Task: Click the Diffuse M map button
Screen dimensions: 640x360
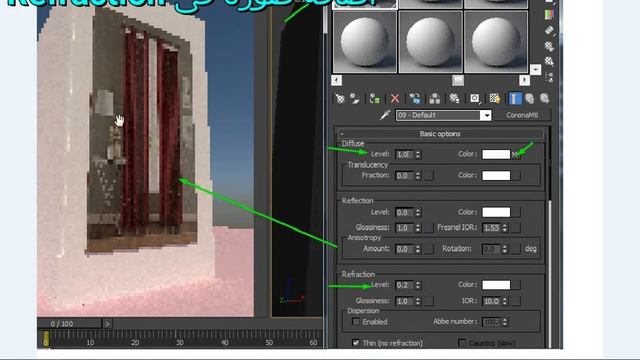Action: [516, 154]
